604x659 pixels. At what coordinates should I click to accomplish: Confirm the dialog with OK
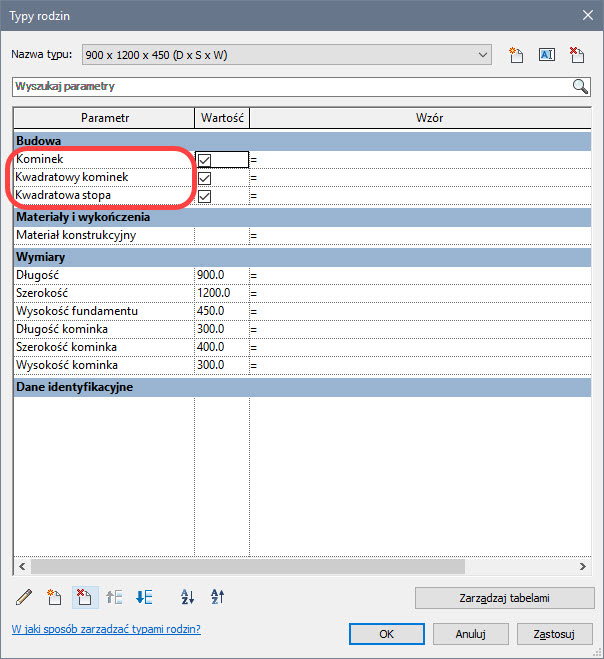387,633
